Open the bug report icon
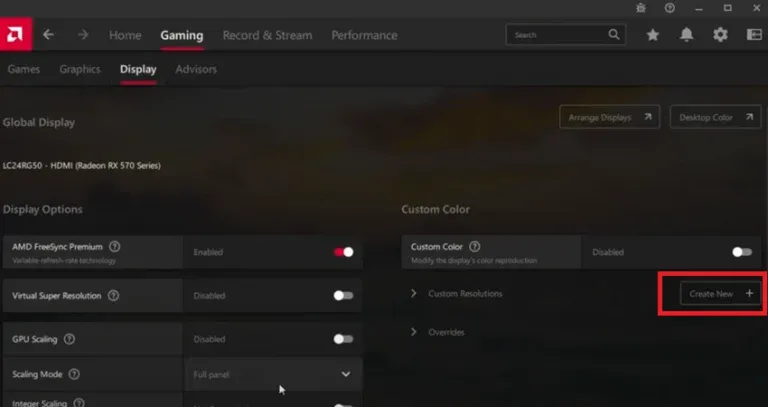The width and height of the screenshot is (768, 407). pyautogui.click(x=641, y=8)
